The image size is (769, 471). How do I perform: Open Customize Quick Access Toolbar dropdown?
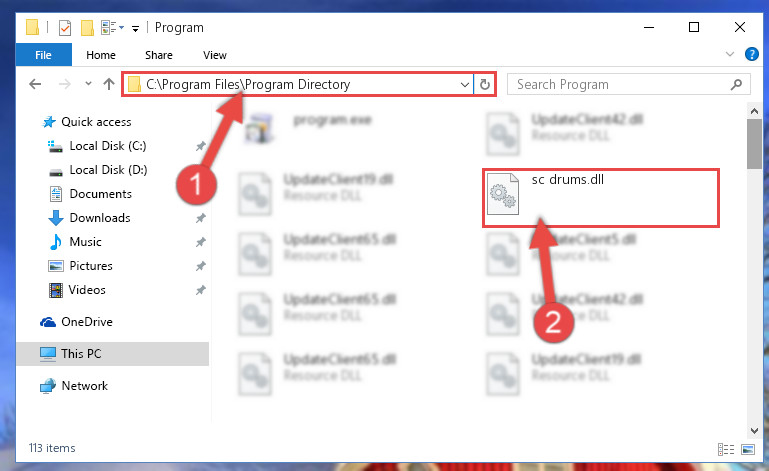tap(135, 29)
